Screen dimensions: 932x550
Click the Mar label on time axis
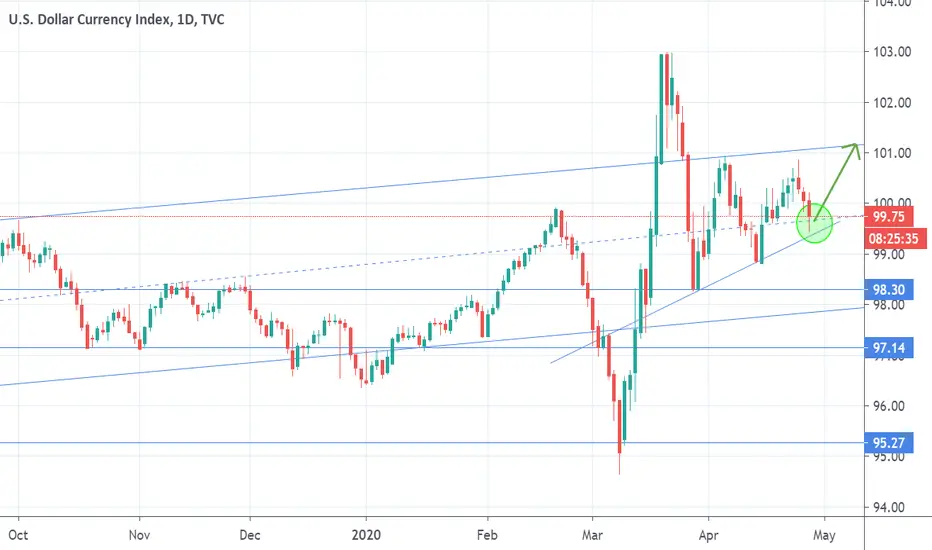[x=592, y=535]
